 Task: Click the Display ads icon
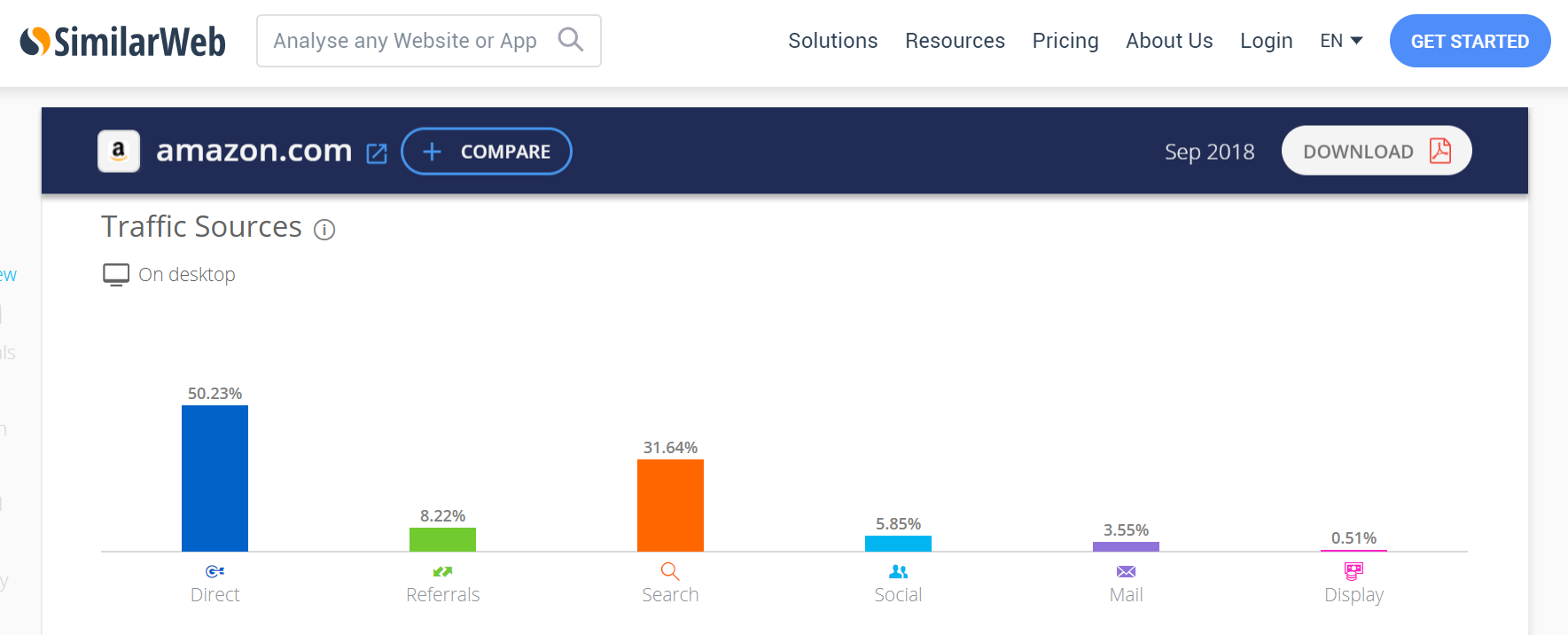(1353, 571)
